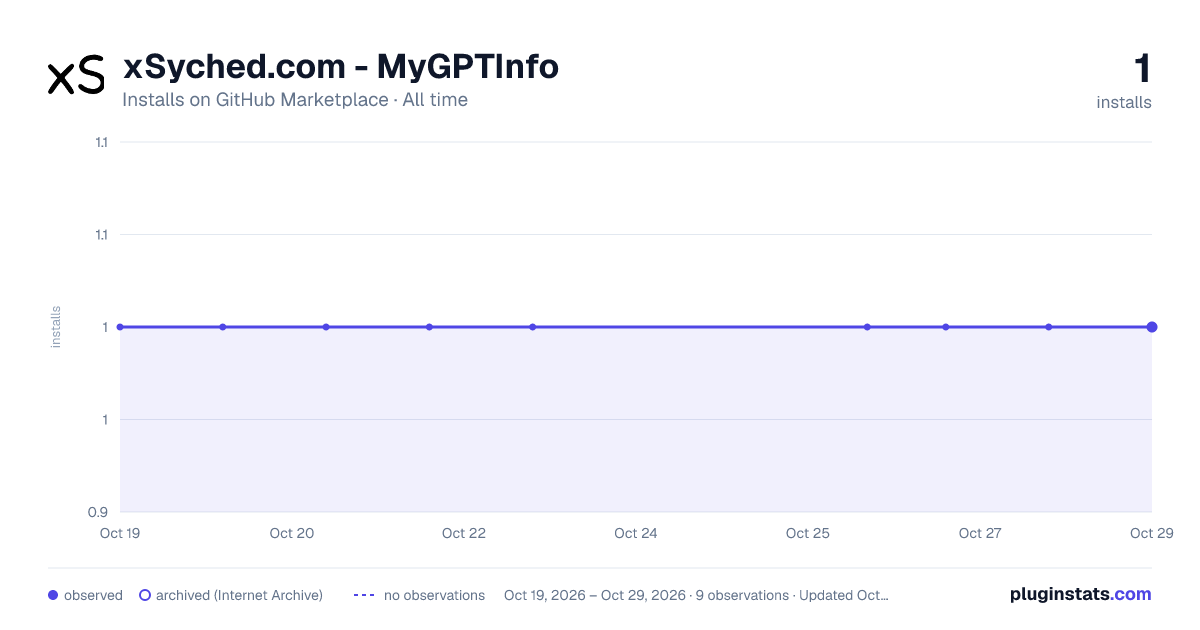Click the Oct 19 x-axis label
This screenshot has width=1200, height=630.
point(120,533)
